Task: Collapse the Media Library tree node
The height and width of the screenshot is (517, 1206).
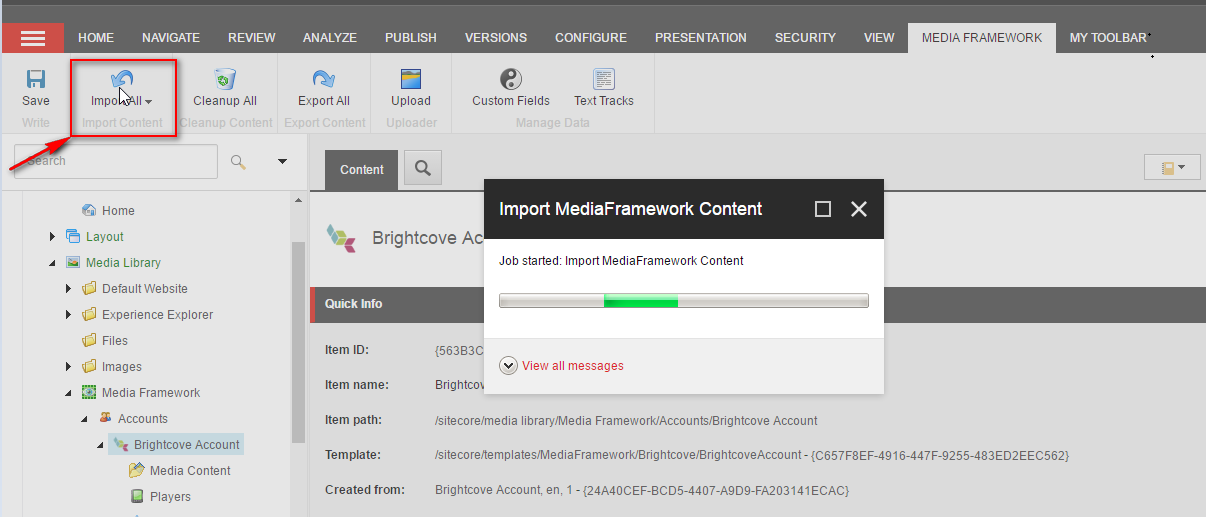Action: coord(53,263)
